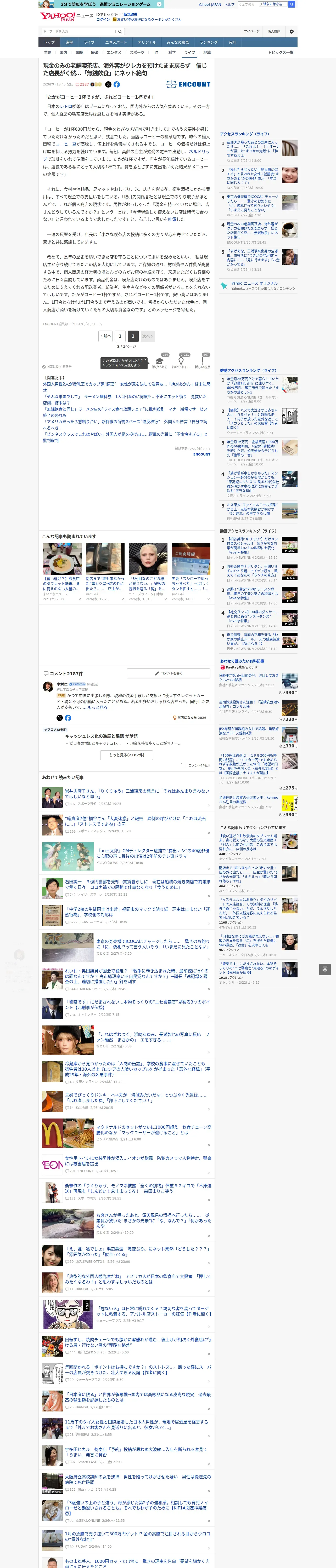This screenshot has width=336, height=1568.
Task: Open the McDonald's マクドナルドのセット article
Action: pos(154,1130)
